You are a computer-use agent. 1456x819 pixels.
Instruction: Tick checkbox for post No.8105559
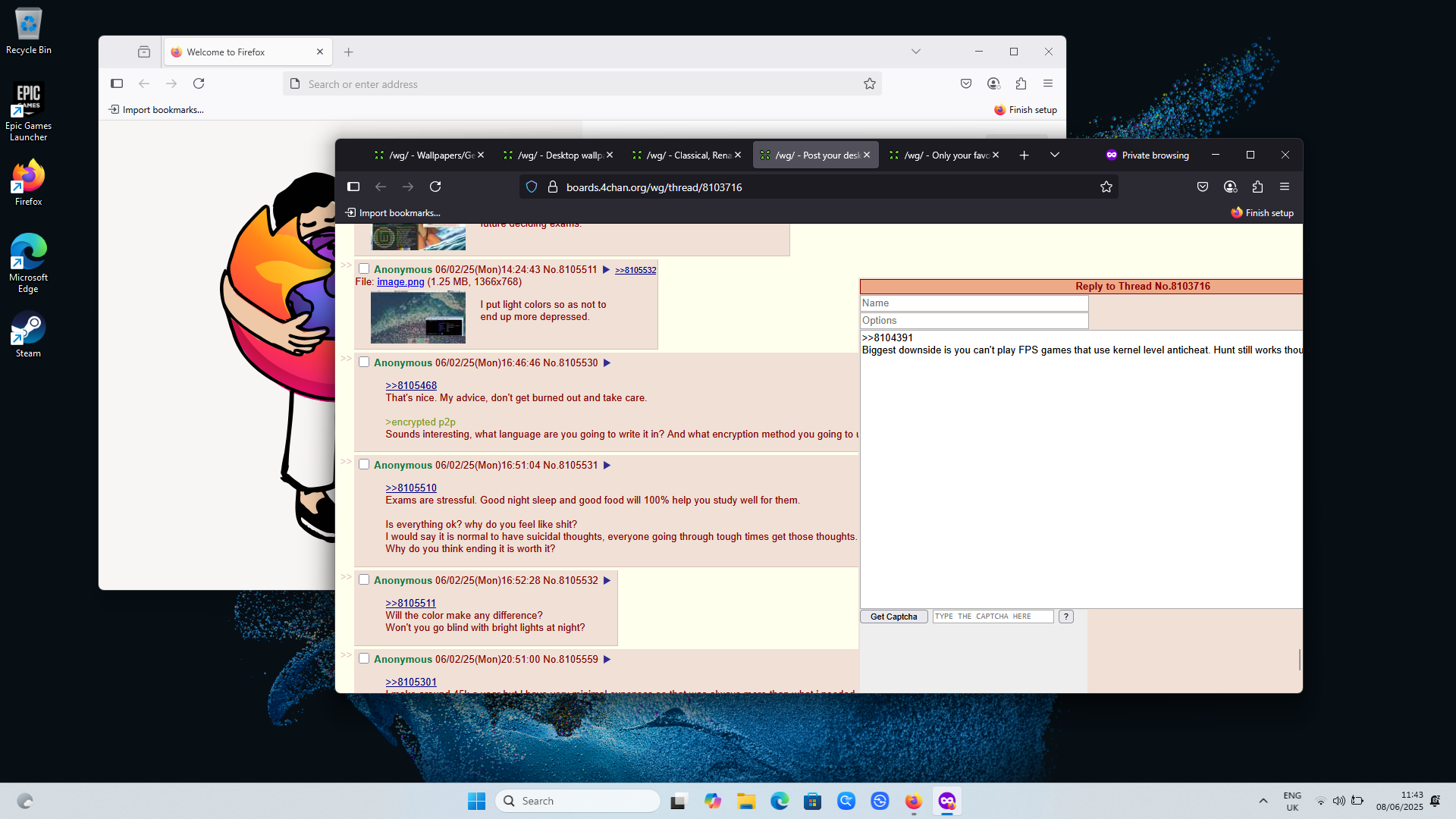pos(364,658)
